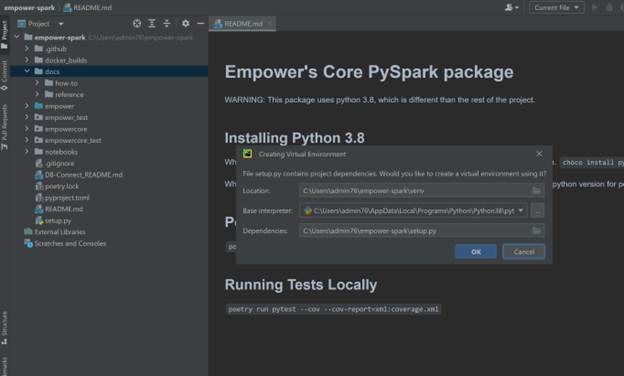
Task: Close the README.md editor tab
Action: 269,23
